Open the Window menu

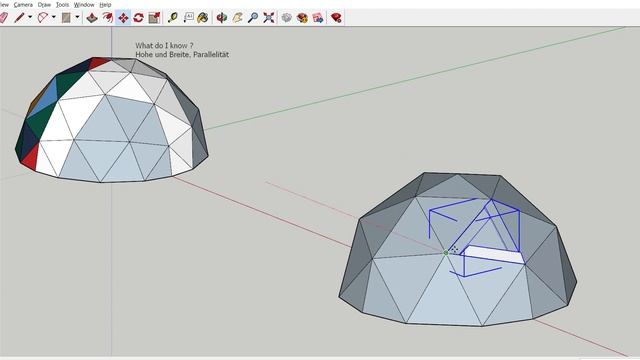84,4
